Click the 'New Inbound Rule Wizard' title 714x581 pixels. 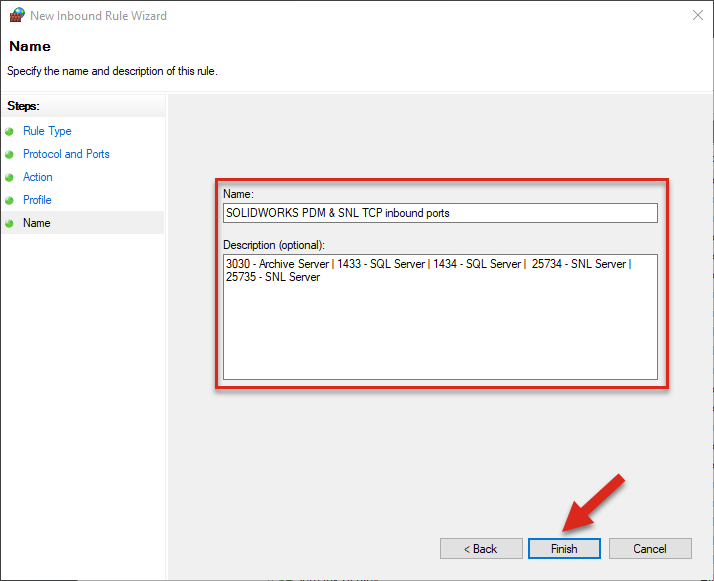[x=98, y=15]
